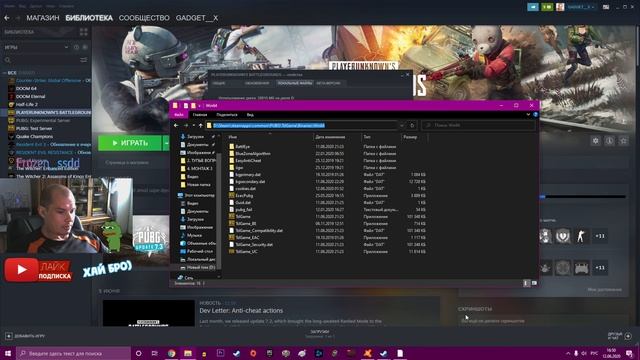Open Сеть network in Explorer sidebar
This screenshot has width=640, height=360.
(186, 278)
